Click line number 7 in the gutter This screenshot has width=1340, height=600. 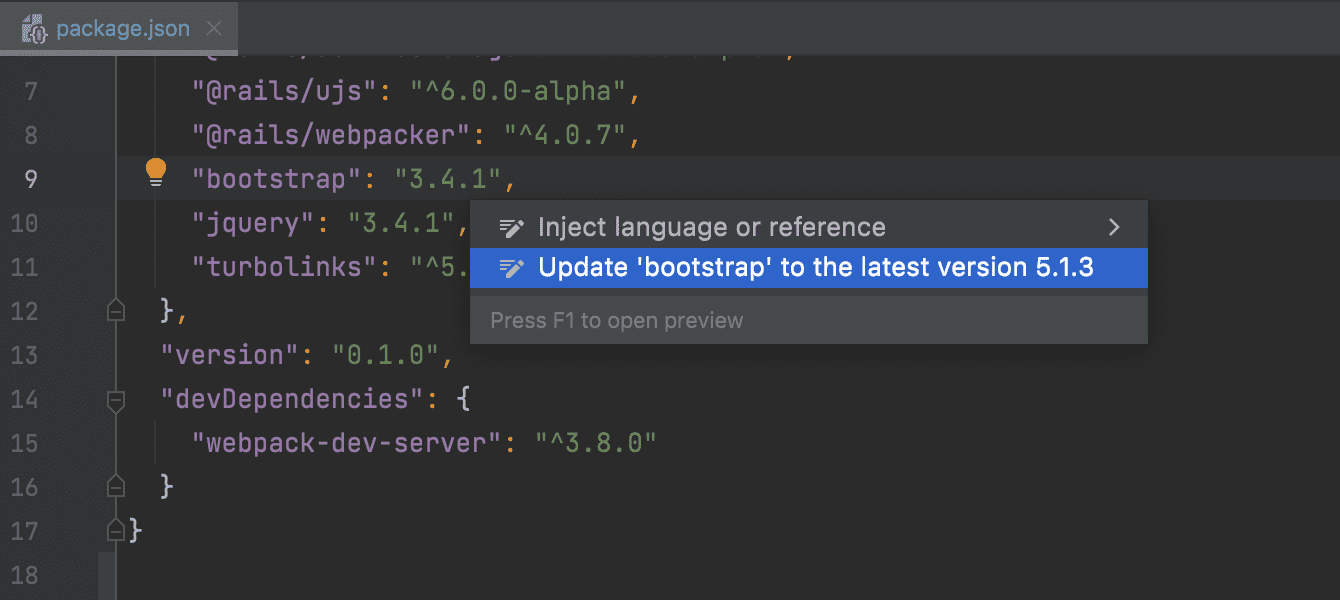pyautogui.click(x=29, y=92)
